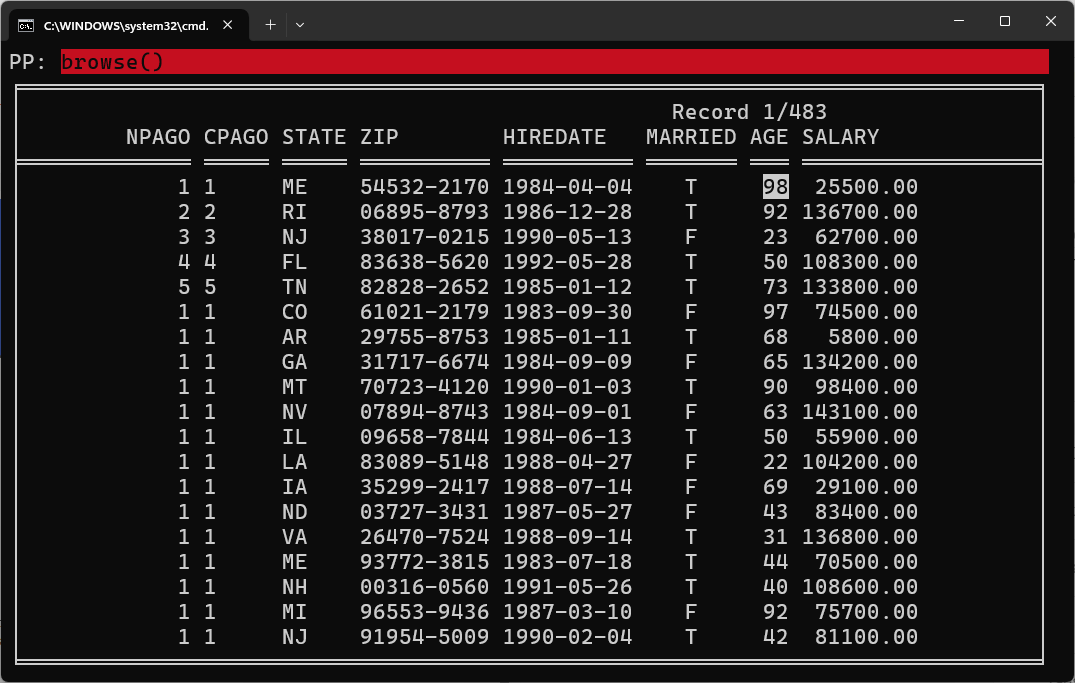
Task: Click state cell RI
Action: coord(294,212)
